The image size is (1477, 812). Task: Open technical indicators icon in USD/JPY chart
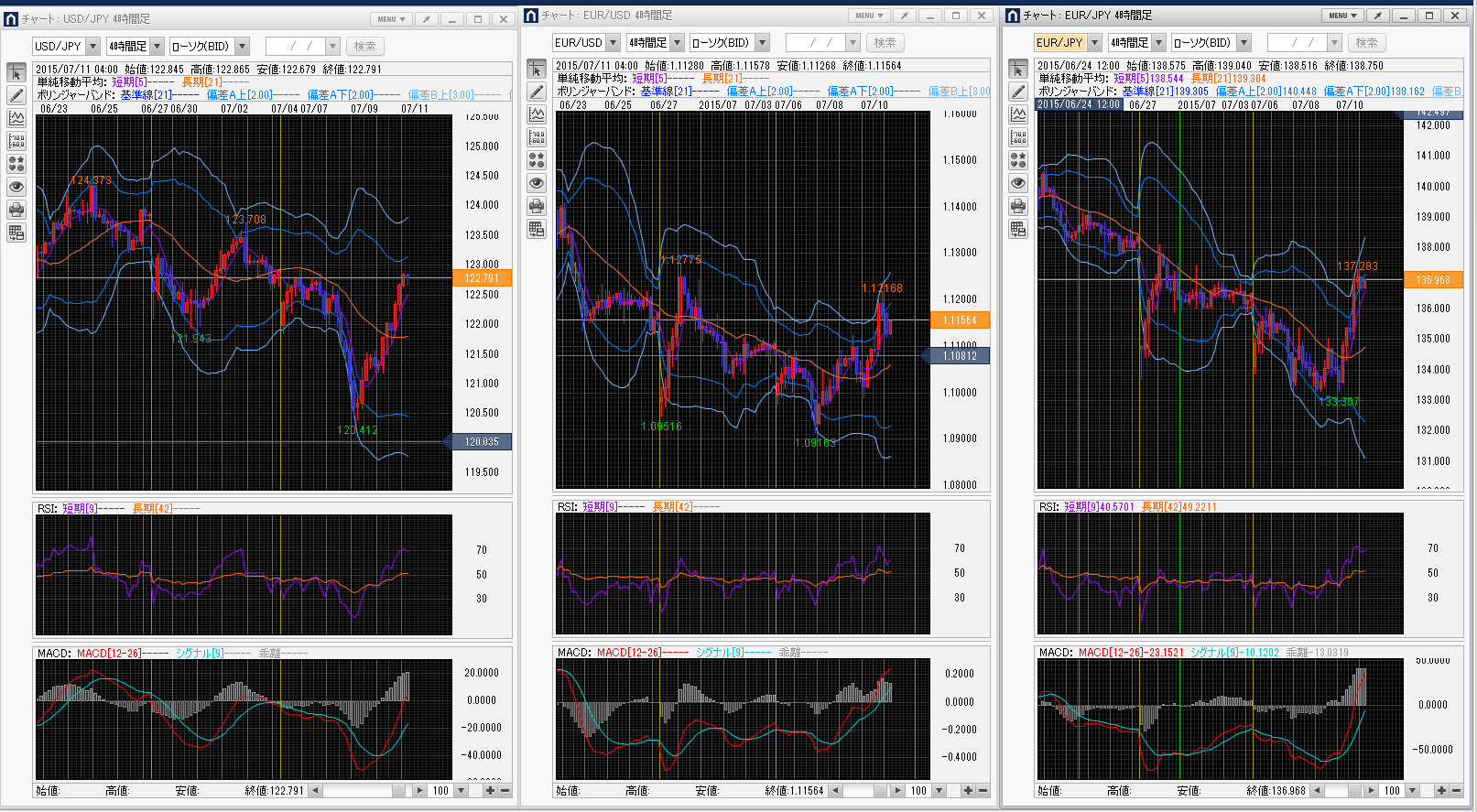point(16,118)
